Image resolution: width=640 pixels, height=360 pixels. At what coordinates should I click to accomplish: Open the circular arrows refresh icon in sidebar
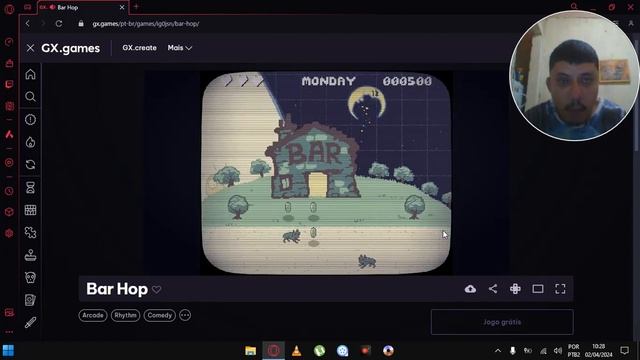click(30, 164)
